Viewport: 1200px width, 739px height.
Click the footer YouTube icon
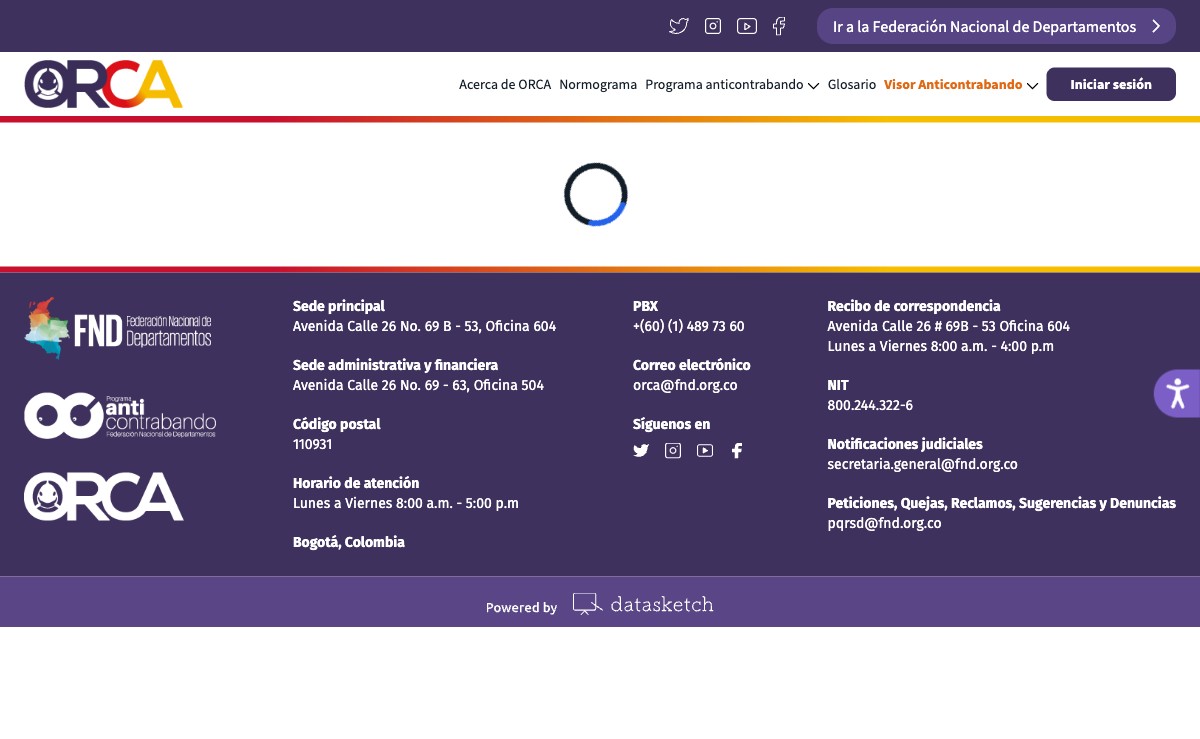(x=705, y=451)
